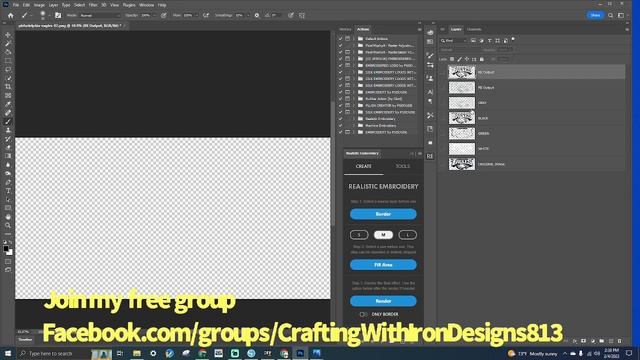Toggle checkmark for Realistic Embroidery set
This screenshot has width=640, height=360.
tap(340, 119)
